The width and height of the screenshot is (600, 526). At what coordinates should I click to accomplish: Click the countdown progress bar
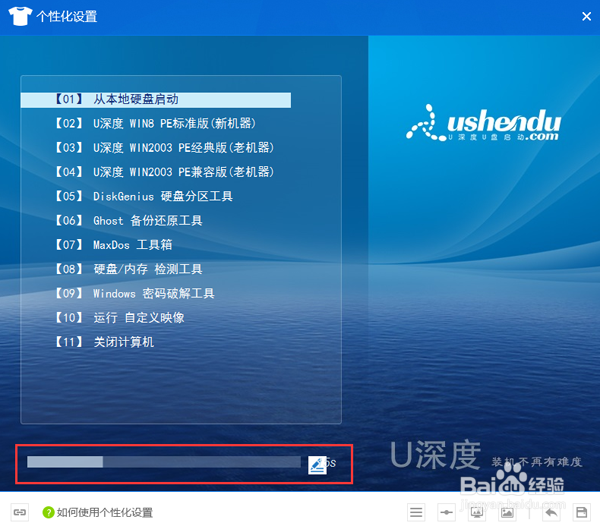[x=164, y=462]
